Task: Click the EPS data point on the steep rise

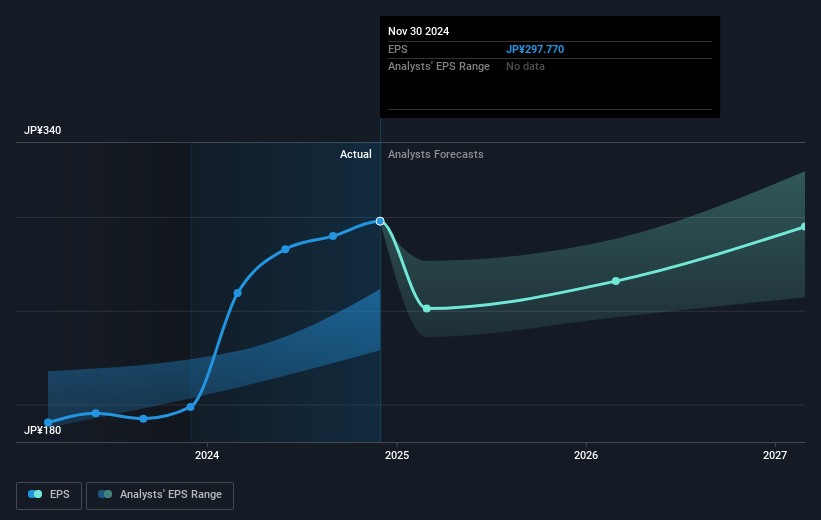Action: [x=238, y=293]
